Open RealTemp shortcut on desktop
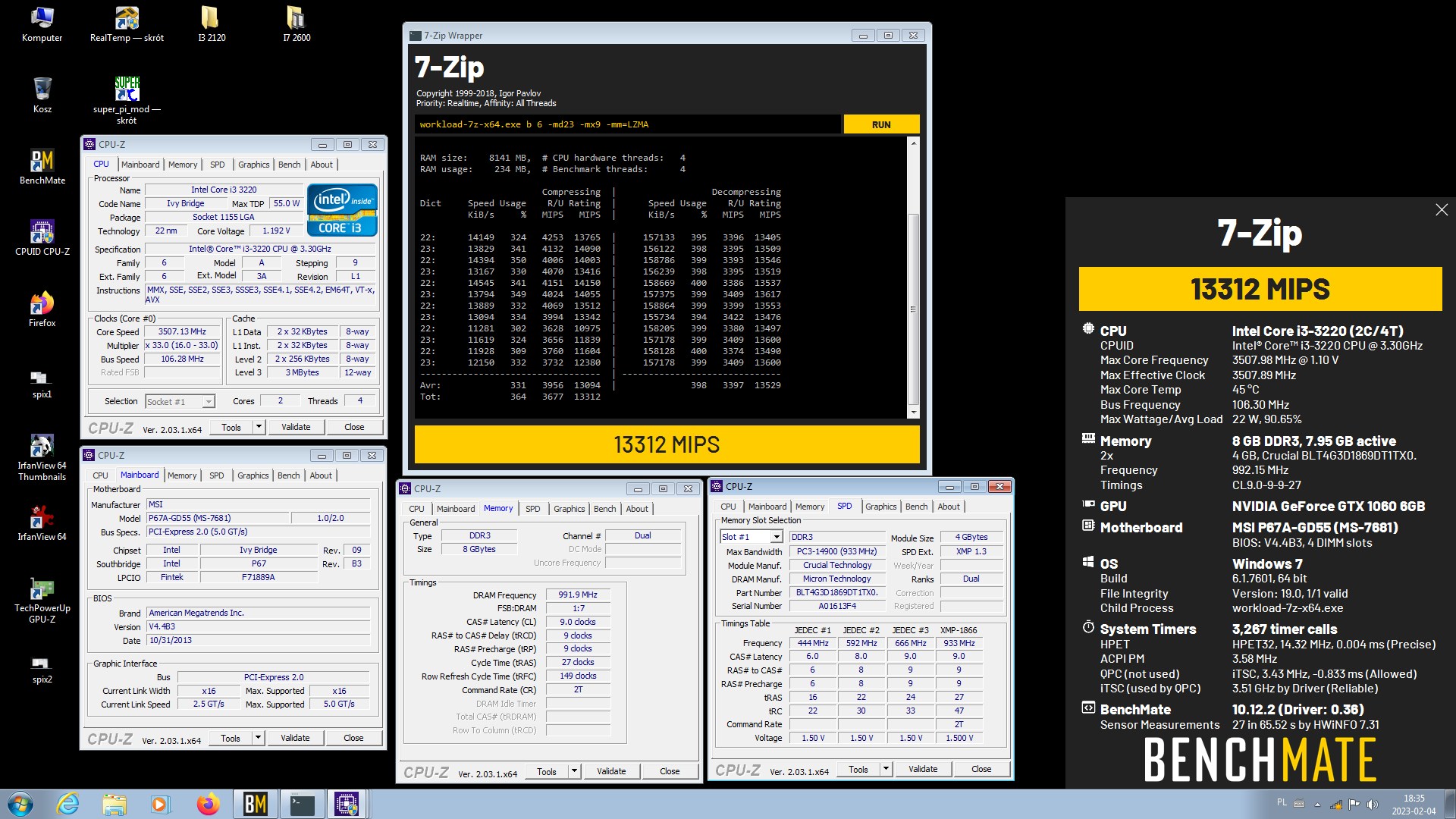 point(127,24)
